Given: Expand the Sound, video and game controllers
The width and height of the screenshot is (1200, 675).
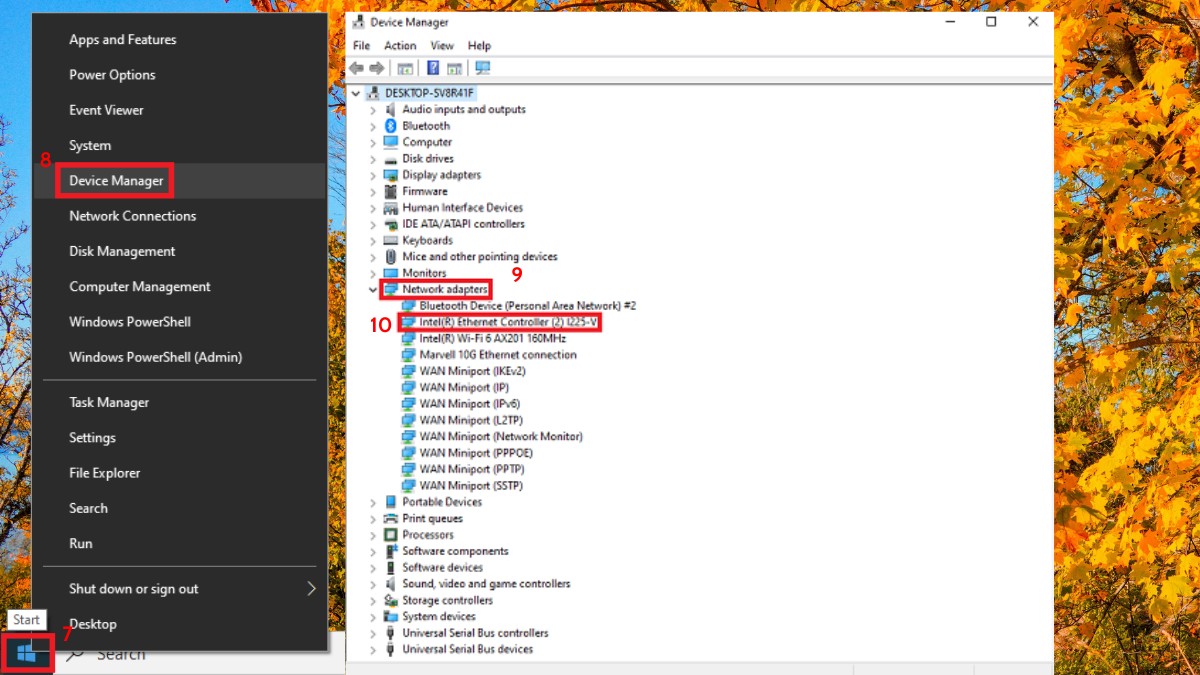Looking at the screenshot, I should 372,583.
